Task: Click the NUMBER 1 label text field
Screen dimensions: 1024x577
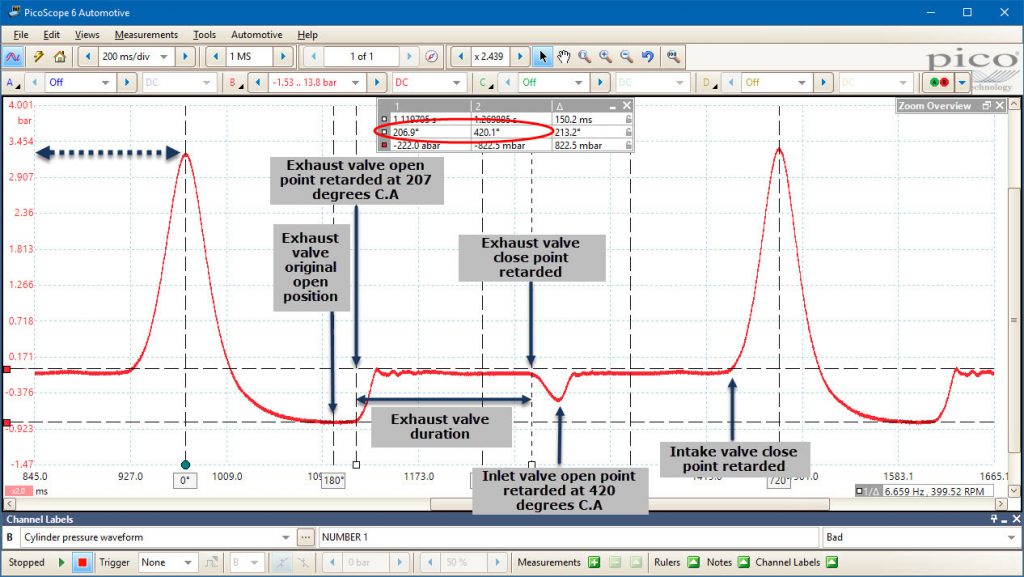Action: (568, 537)
